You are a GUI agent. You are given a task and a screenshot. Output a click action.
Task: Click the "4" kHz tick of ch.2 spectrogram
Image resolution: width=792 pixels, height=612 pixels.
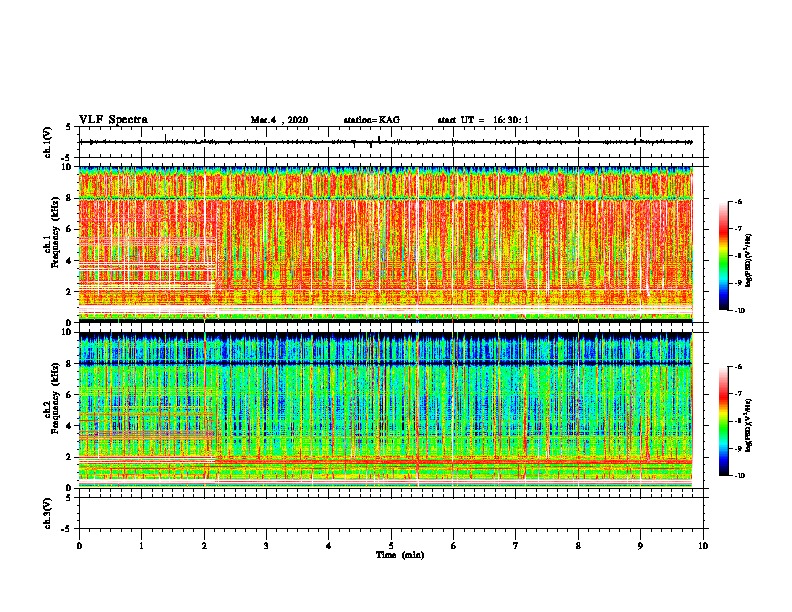tap(70, 426)
